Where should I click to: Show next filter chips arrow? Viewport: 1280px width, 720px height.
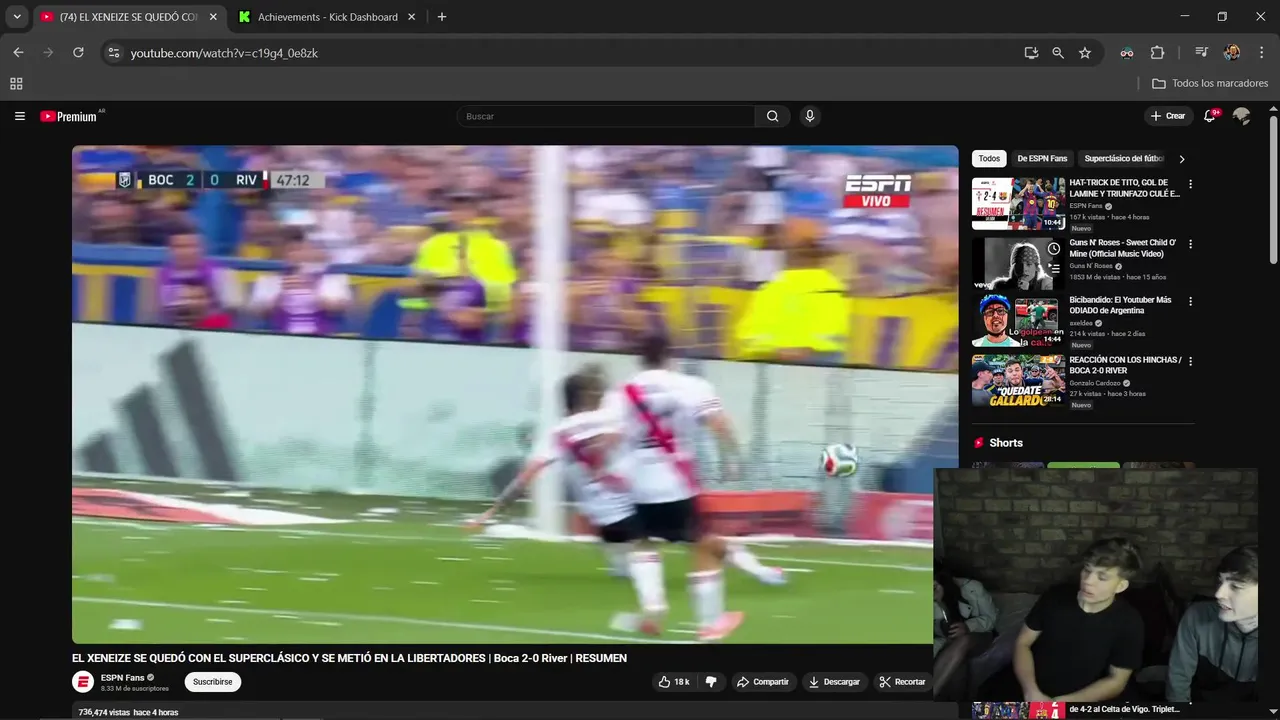(x=1182, y=159)
